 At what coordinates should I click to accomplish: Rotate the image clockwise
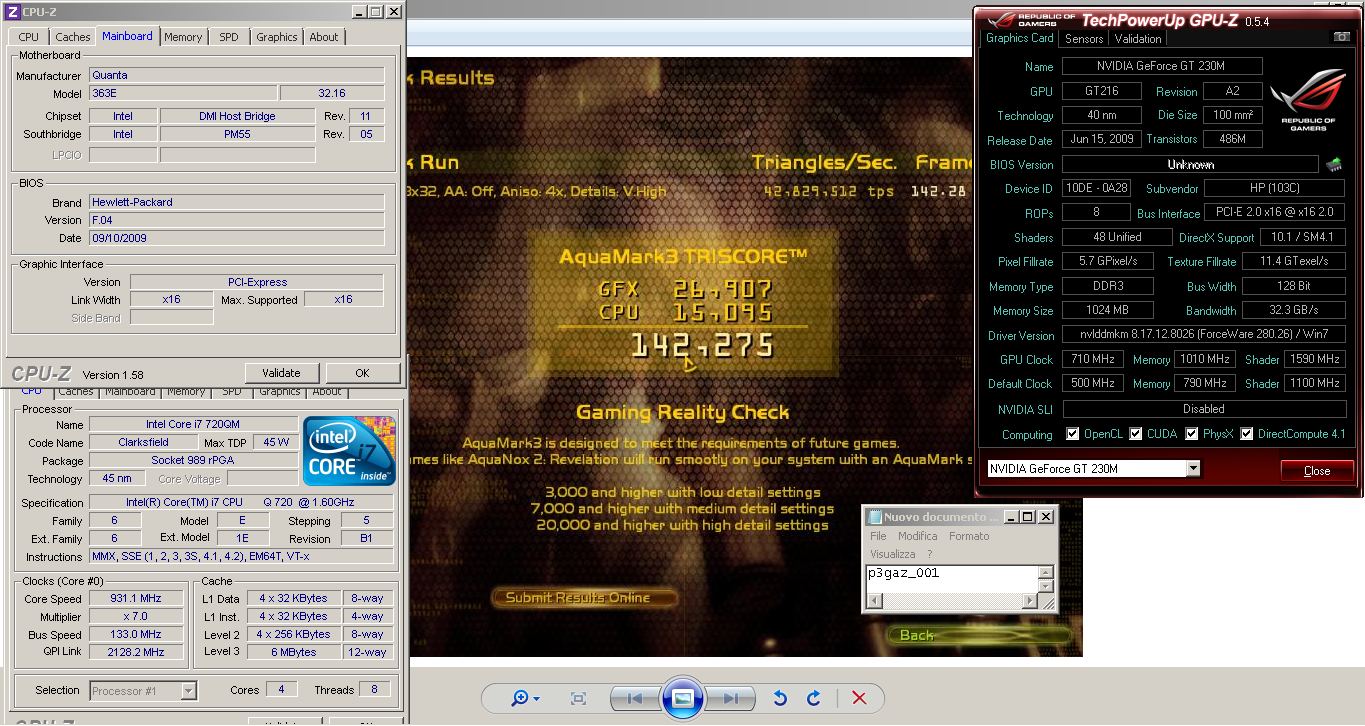814,698
